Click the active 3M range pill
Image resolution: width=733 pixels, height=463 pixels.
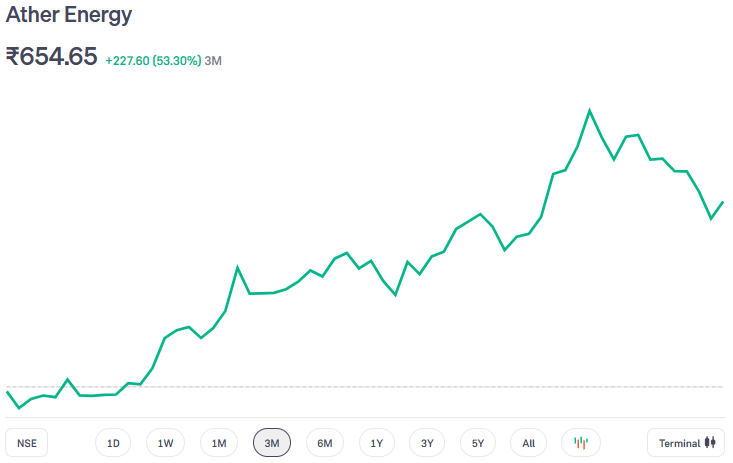coord(272,443)
